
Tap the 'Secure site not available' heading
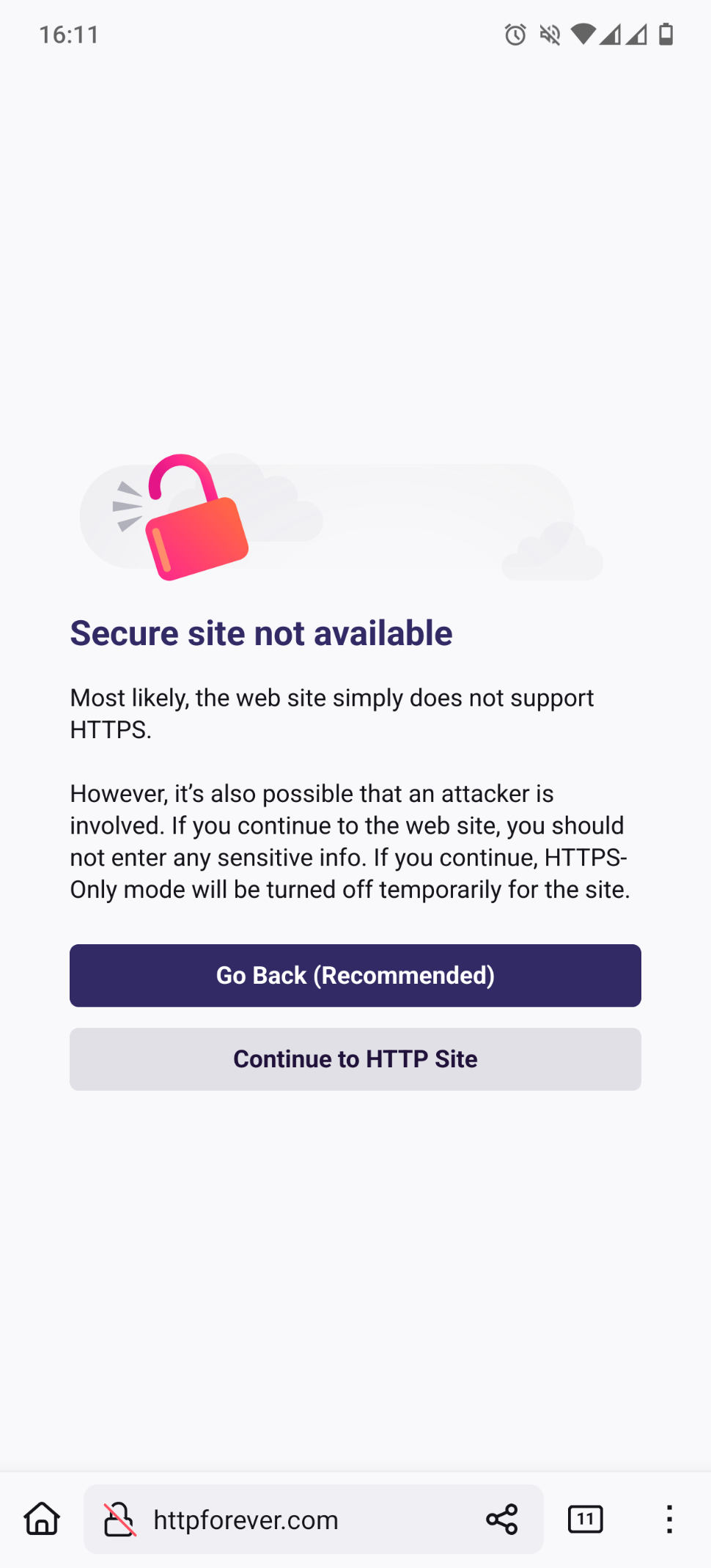[x=261, y=633]
